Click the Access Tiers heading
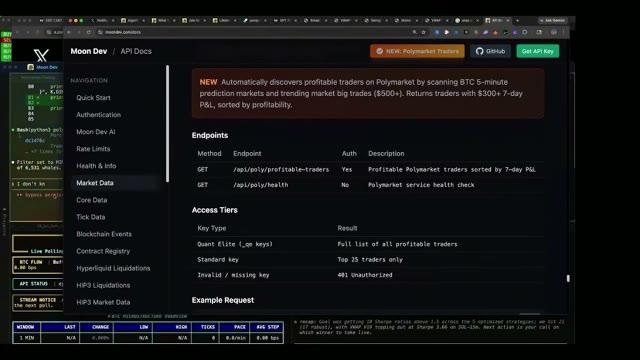The image size is (640, 360). tap(215, 210)
